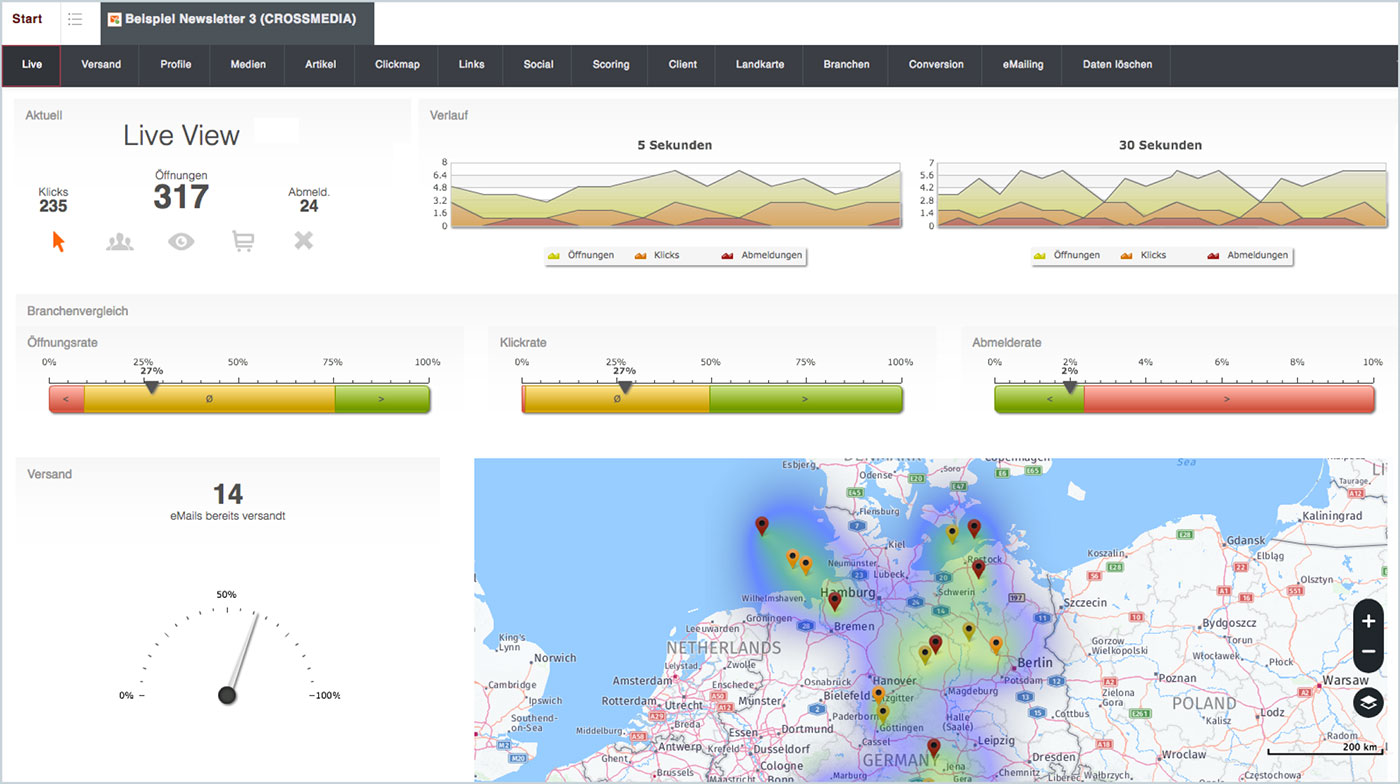1400x784 pixels.
Task: Toggle Abmeldungen series in 5 Sekunden legend
Action: (760, 256)
